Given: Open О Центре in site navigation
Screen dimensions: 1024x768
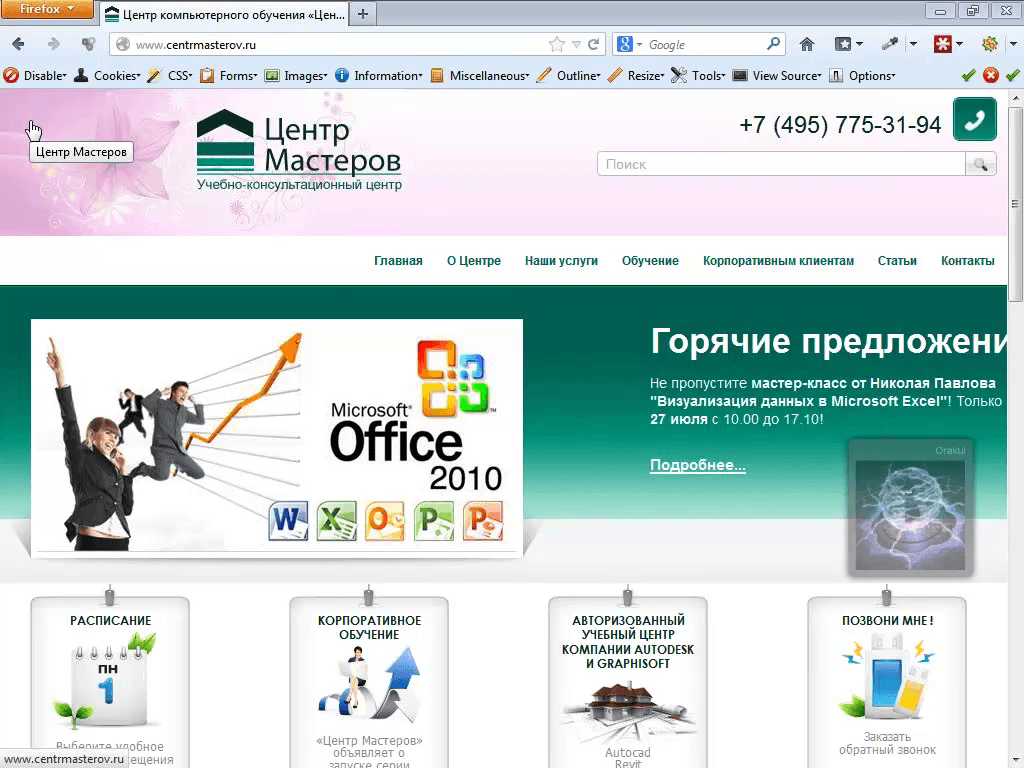Looking at the screenshot, I should (x=474, y=261).
